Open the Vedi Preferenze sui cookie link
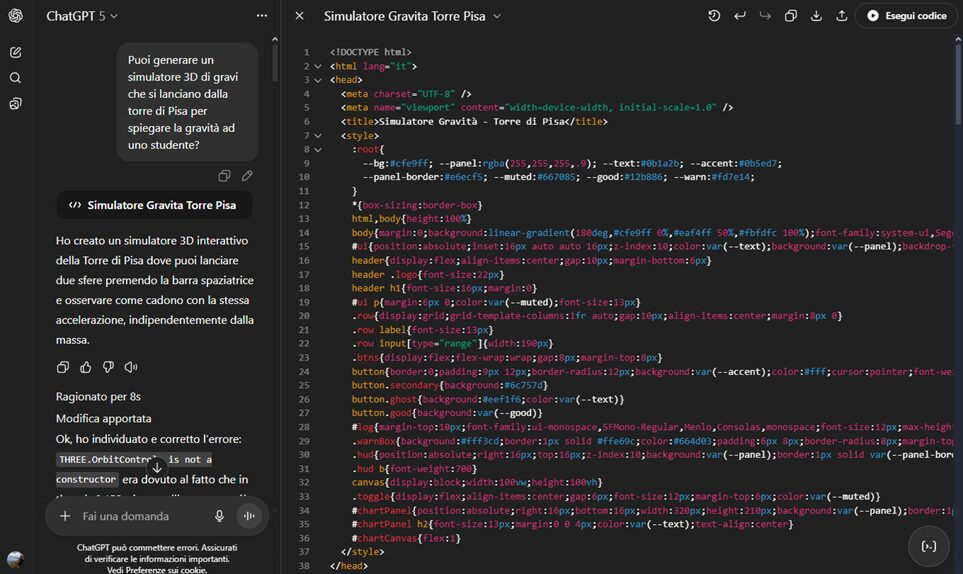This screenshot has height=574, width=963. click(157, 569)
